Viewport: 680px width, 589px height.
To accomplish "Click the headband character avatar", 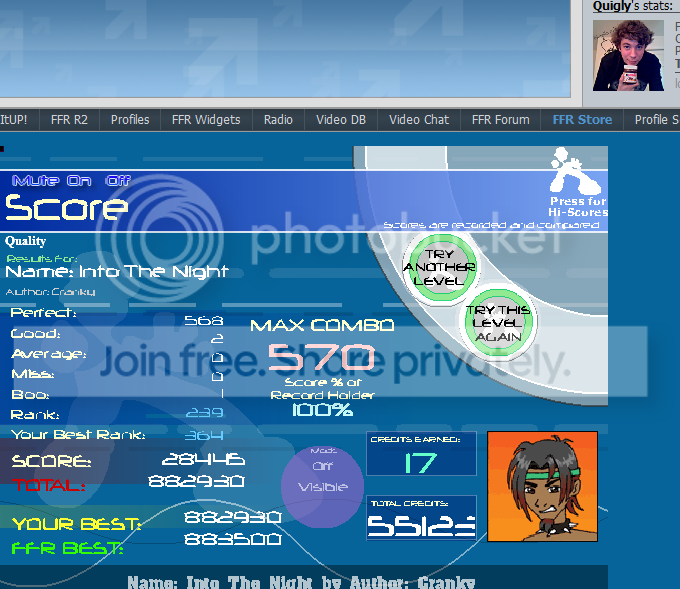I will 541,486.
